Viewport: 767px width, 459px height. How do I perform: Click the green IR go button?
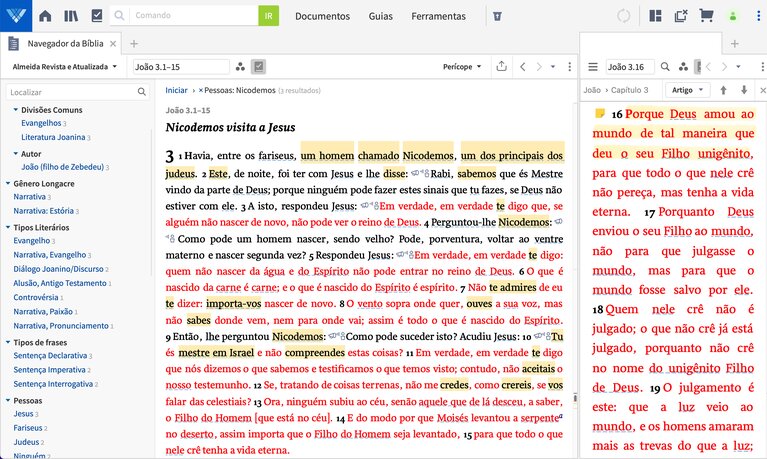(269, 16)
